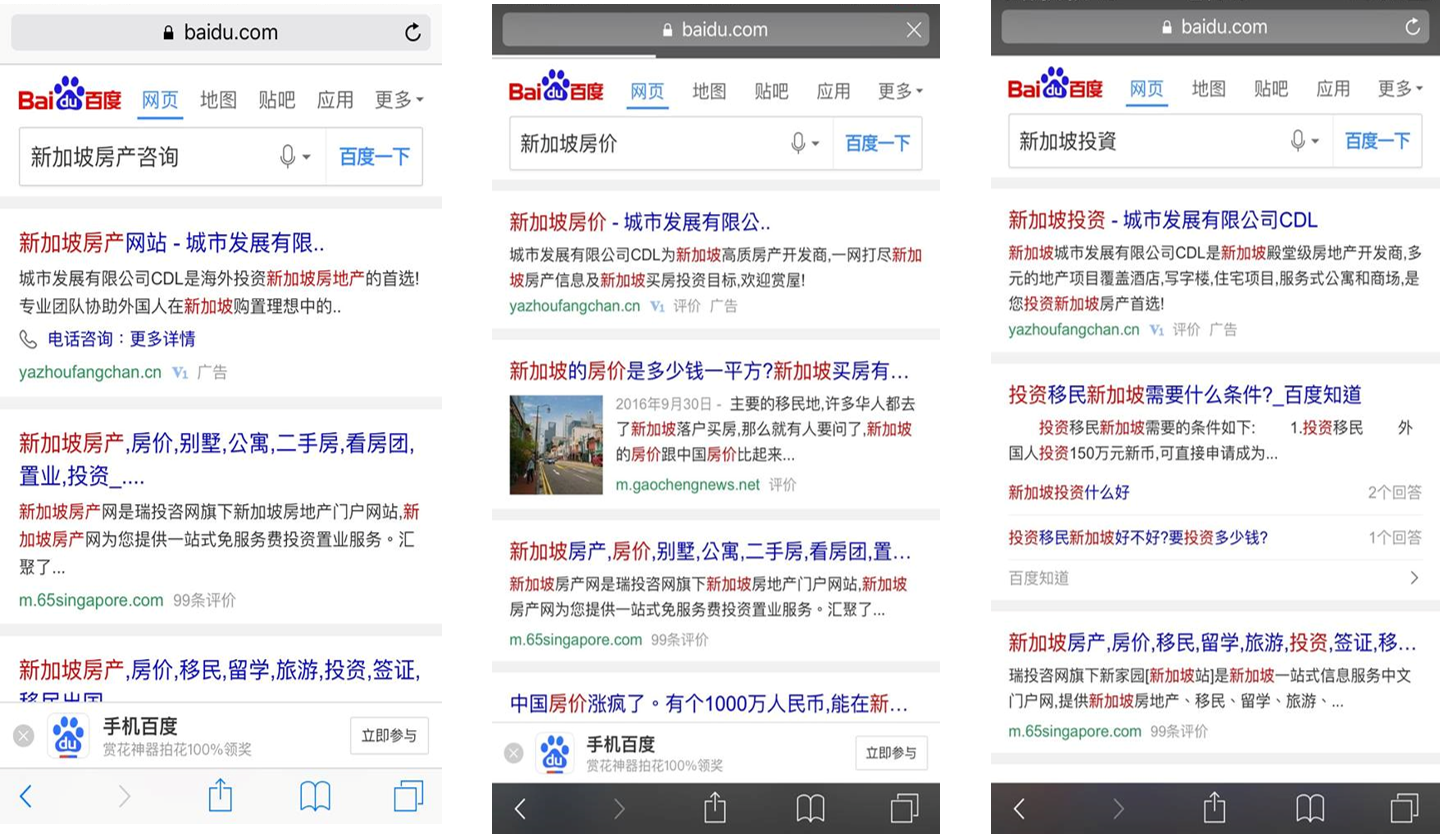Expand 更多 dropdown in left phone
1440x834 pixels.
pyautogui.click(x=399, y=100)
